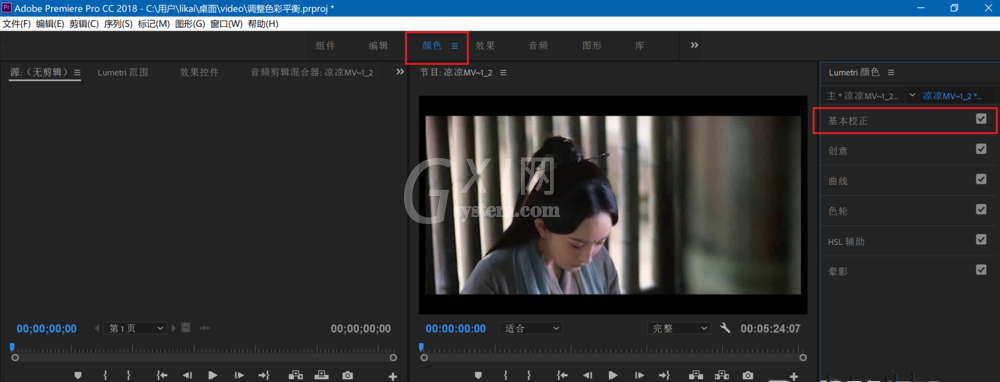Step forward one frame in Program monitor
This screenshot has height=382, width=1000.
[639, 376]
